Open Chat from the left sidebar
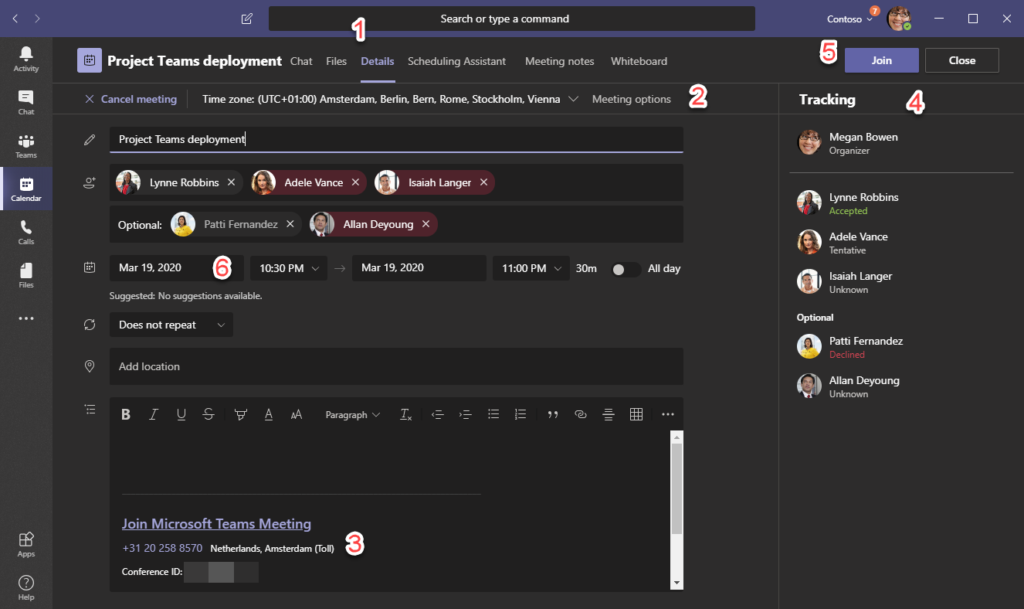 pyautogui.click(x=26, y=102)
